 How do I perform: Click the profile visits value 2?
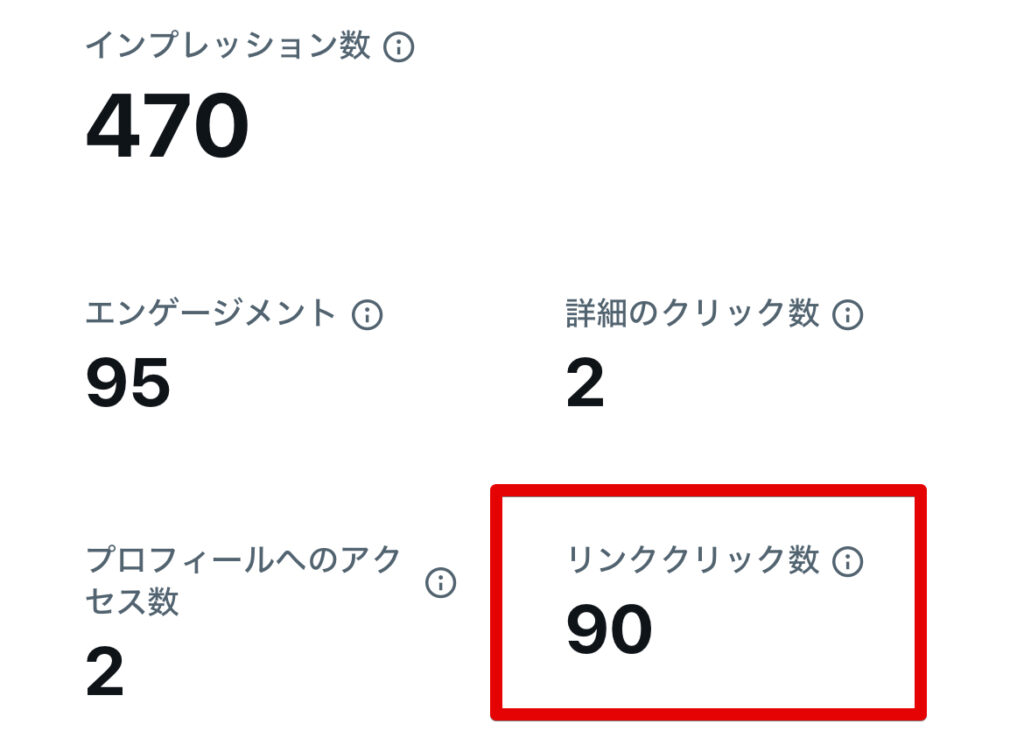coord(104,671)
